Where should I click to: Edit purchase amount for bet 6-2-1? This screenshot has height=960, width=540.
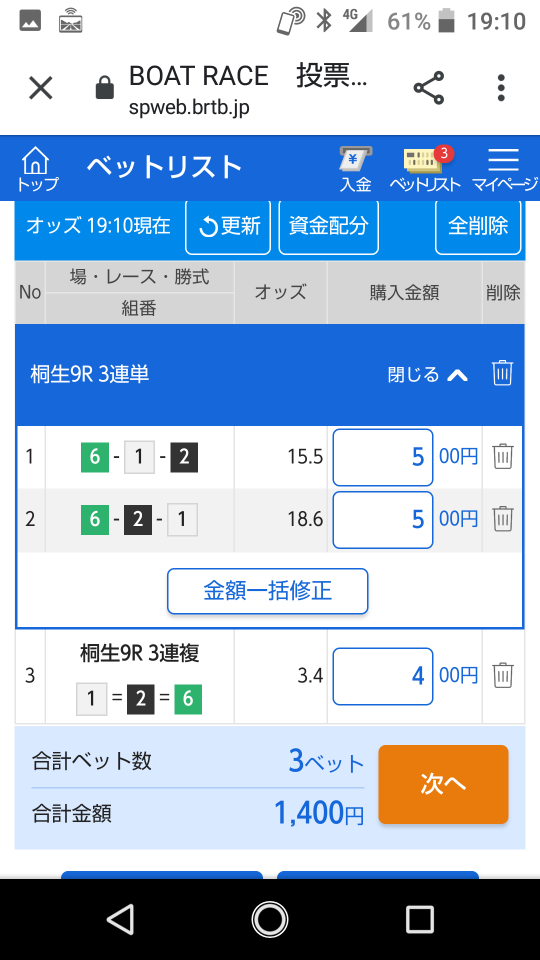(x=383, y=520)
